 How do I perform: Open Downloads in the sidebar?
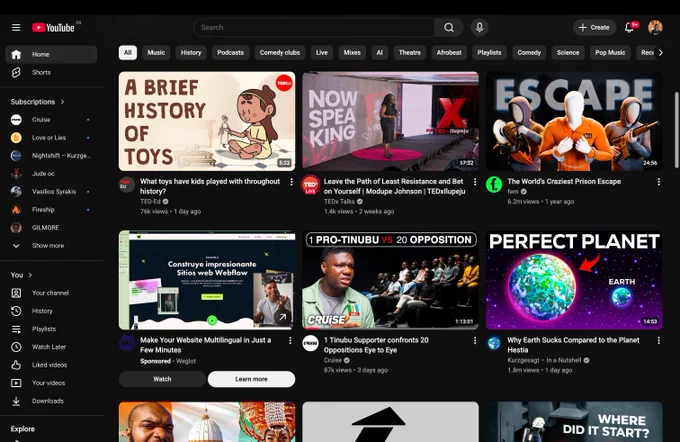(x=51, y=401)
